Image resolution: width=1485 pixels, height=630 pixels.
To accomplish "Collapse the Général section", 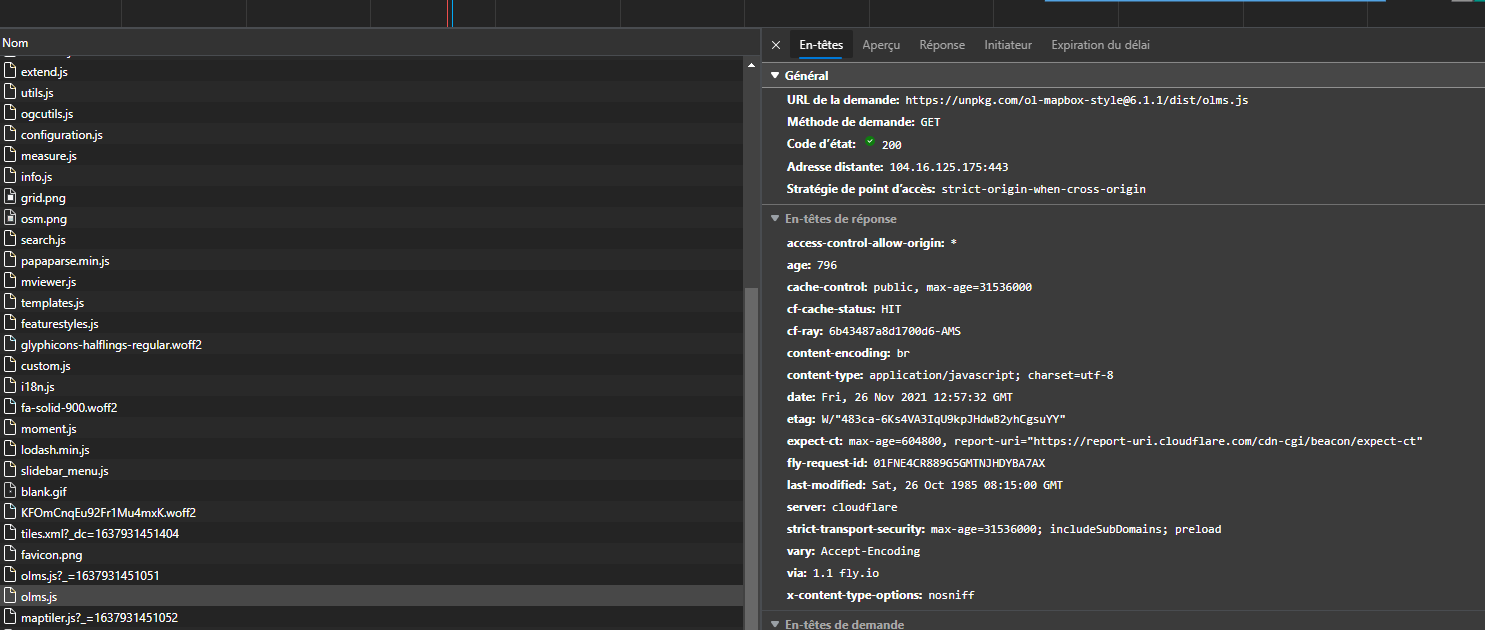I will click(775, 75).
